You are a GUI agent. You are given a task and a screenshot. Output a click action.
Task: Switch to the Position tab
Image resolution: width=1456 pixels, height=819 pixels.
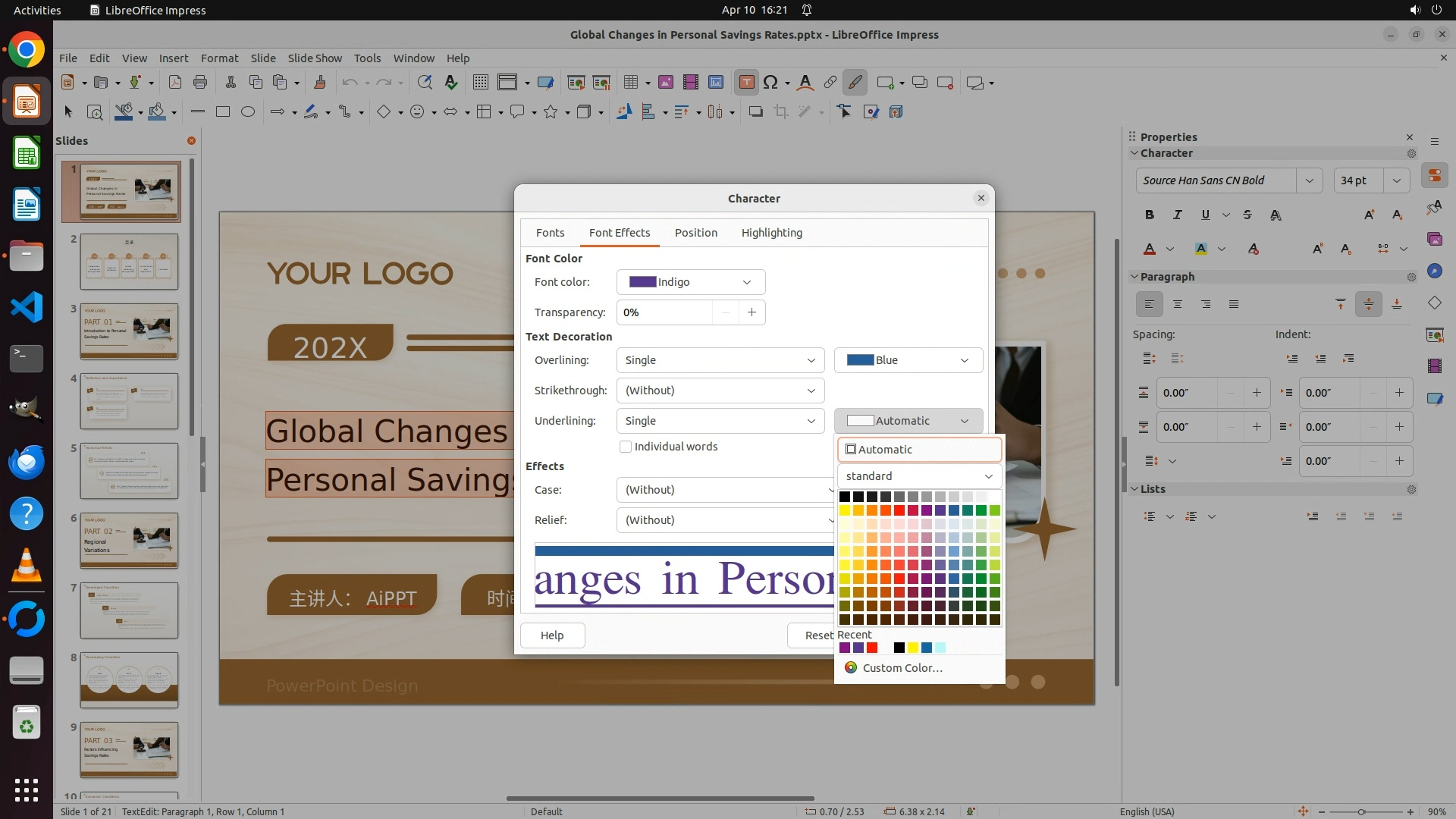tap(695, 233)
